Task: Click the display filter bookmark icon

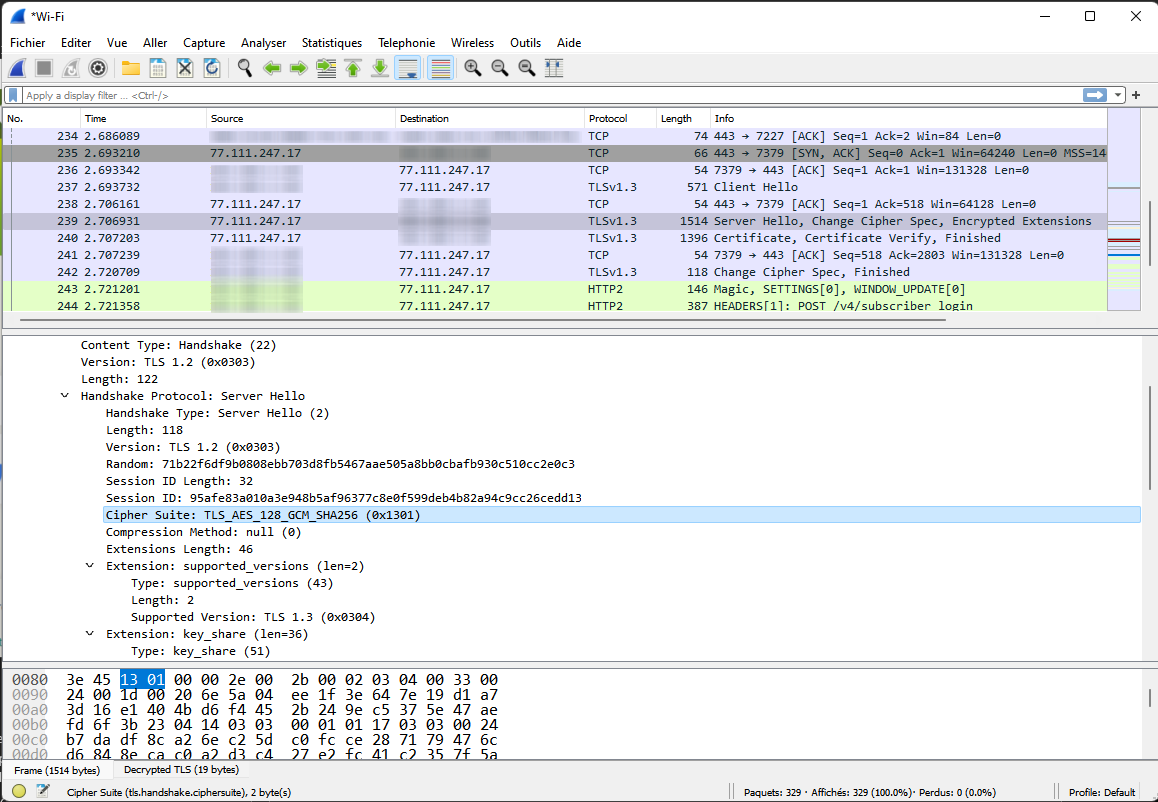Action: click(x=13, y=95)
